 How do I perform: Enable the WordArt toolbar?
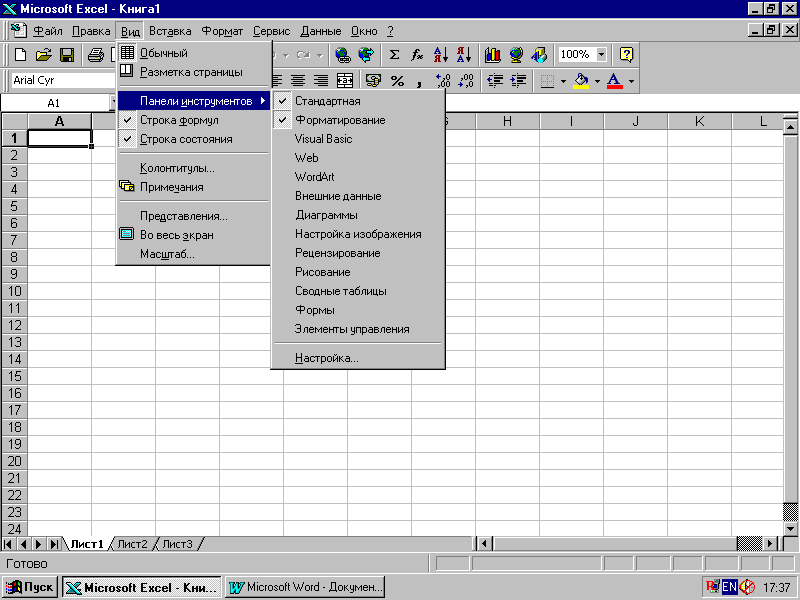click(358, 177)
